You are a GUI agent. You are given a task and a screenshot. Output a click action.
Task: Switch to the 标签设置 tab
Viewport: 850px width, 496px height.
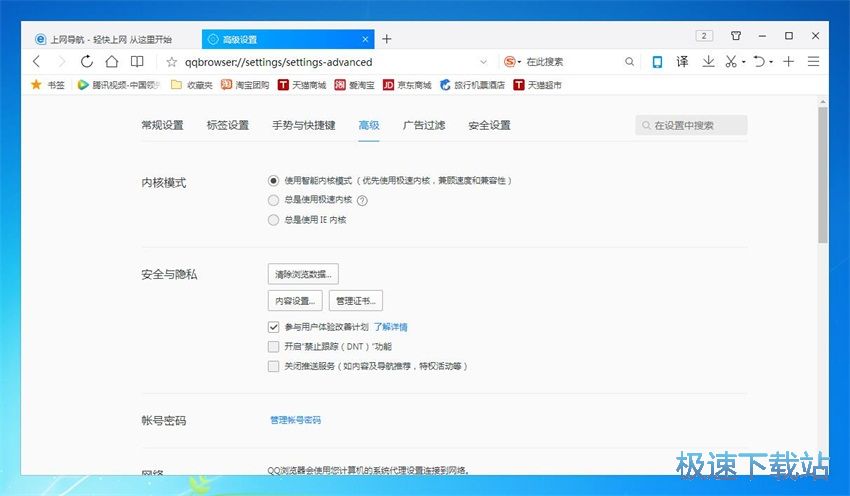[228, 125]
